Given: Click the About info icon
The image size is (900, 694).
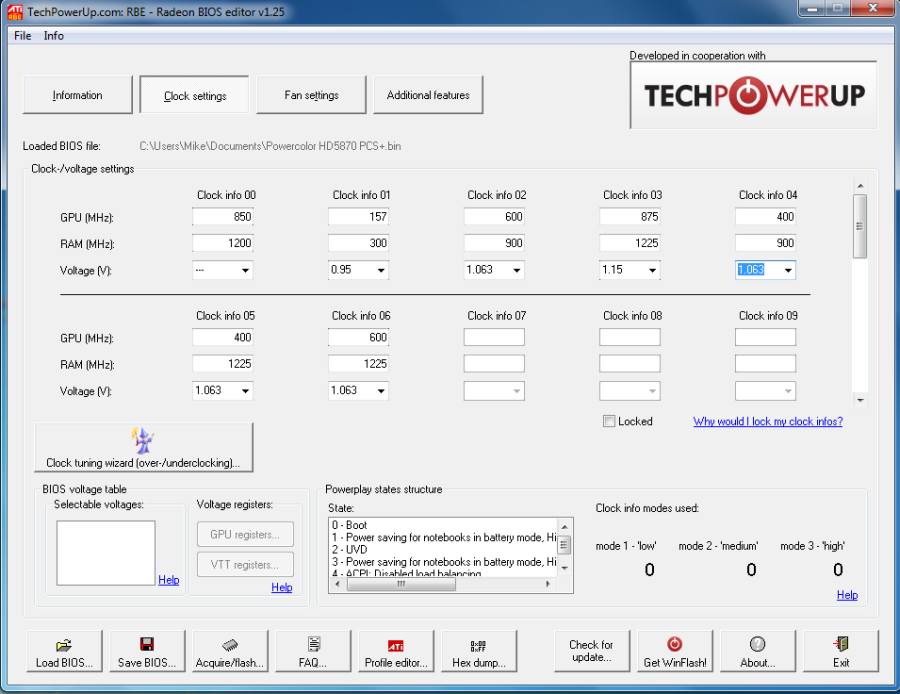Looking at the screenshot, I should [x=757, y=644].
